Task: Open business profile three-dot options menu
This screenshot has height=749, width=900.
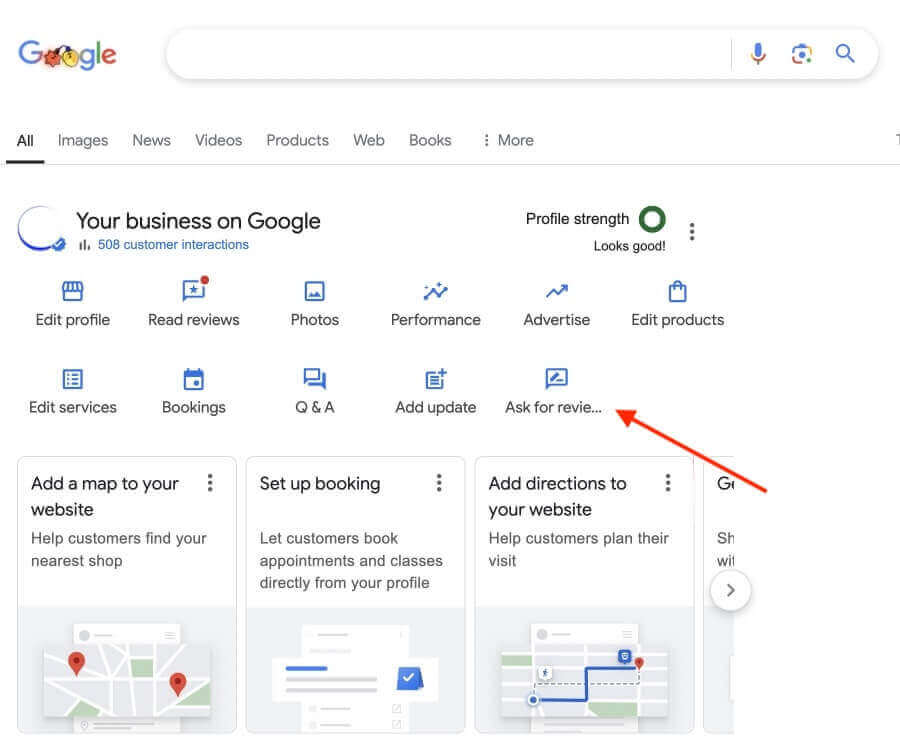Action: (x=692, y=231)
